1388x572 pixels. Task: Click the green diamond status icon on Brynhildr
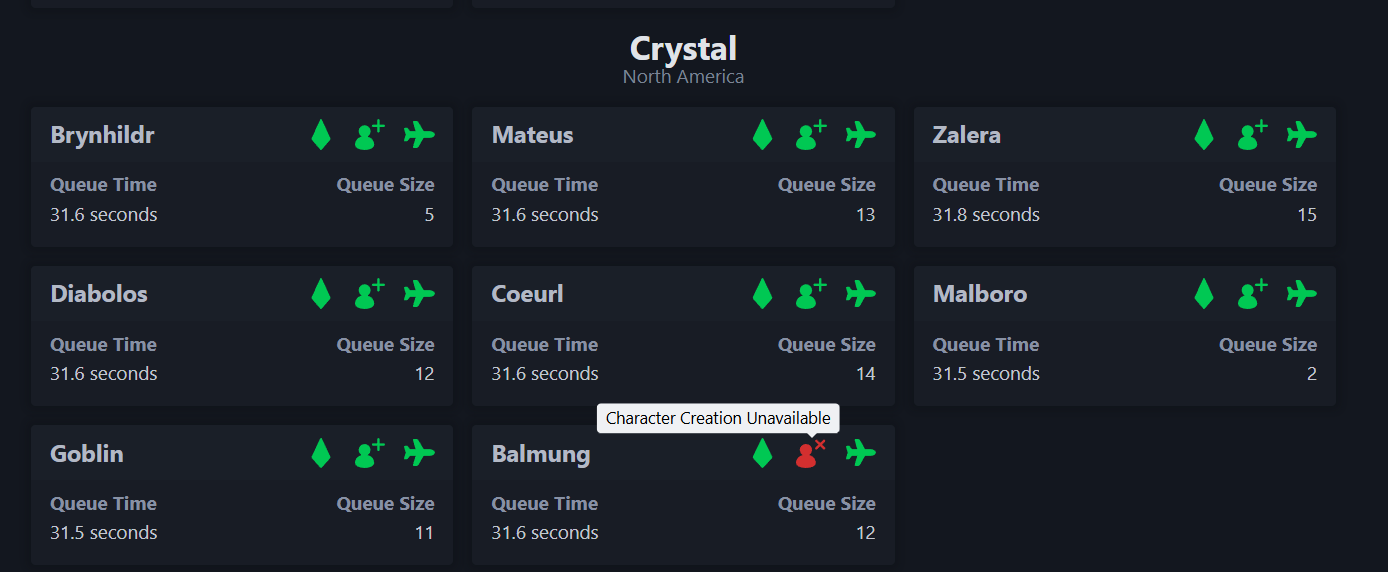point(321,134)
